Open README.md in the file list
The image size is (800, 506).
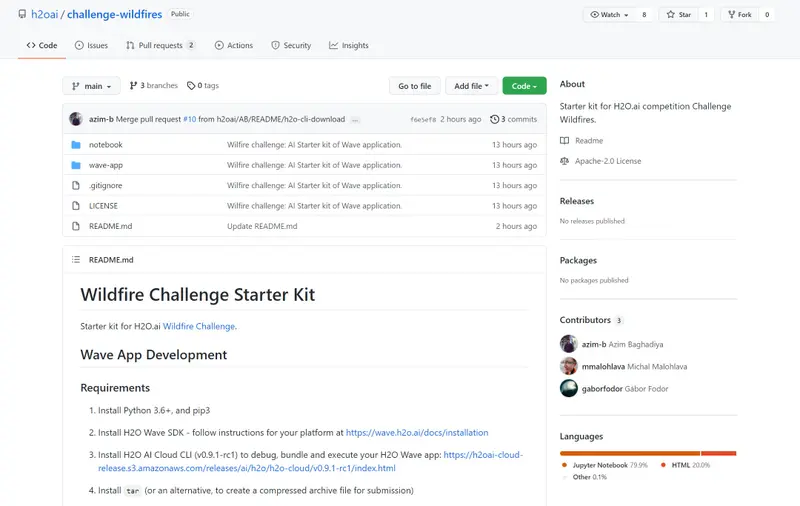(x=110, y=226)
